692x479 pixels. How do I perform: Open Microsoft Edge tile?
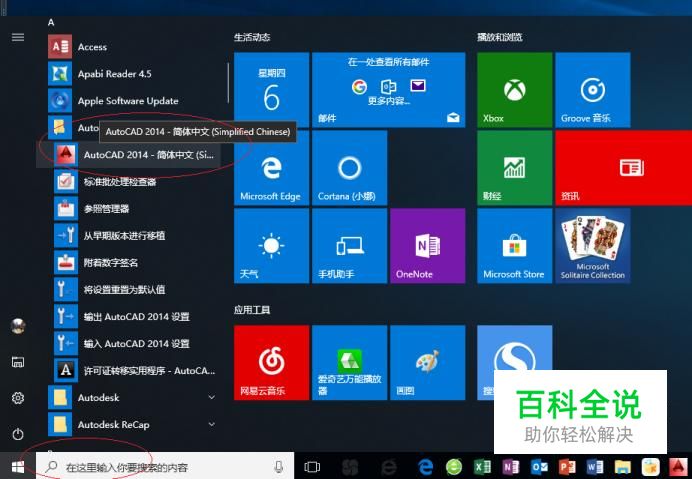click(271, 168)
